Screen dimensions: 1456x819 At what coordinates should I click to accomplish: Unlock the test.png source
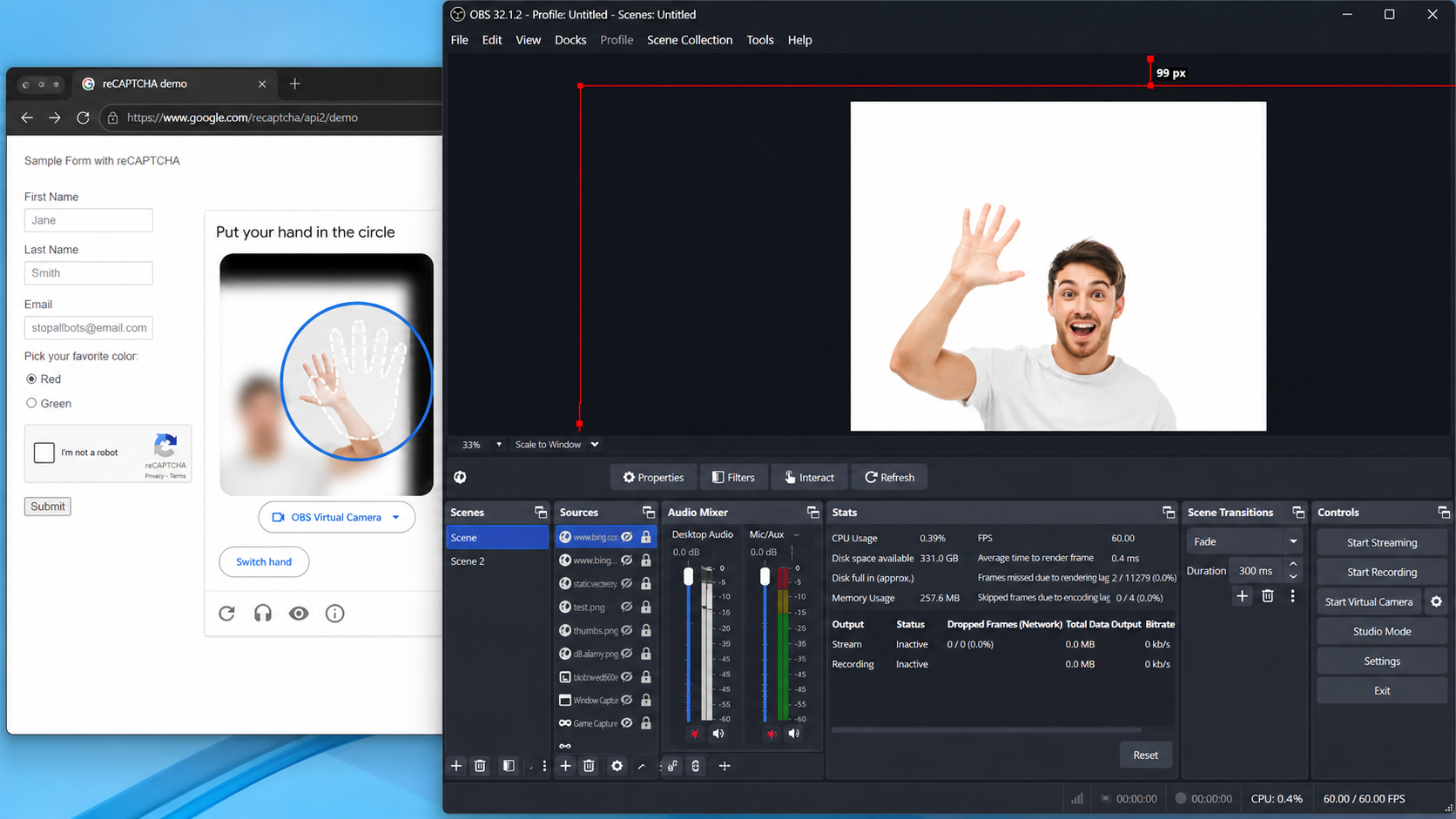click(646, 607)
